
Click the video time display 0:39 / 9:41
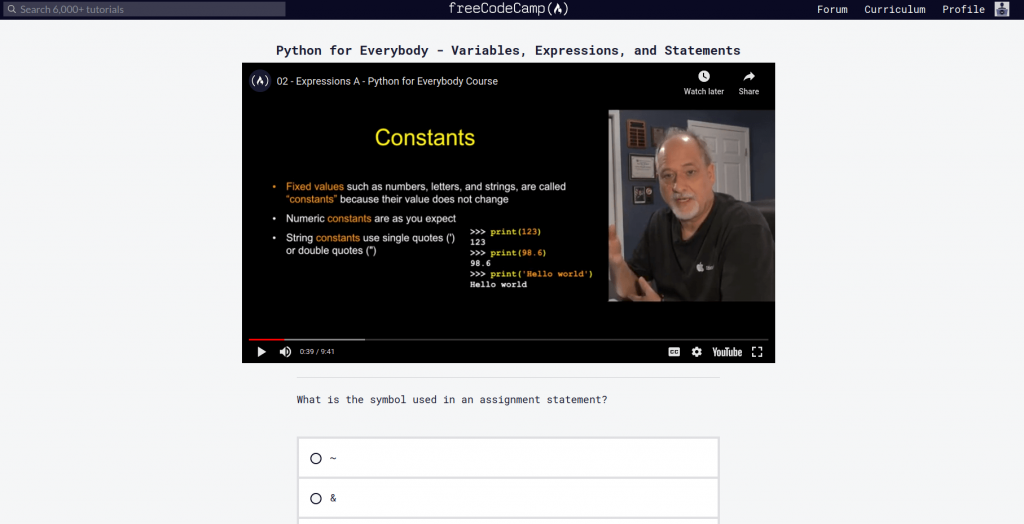pos(317,352)
